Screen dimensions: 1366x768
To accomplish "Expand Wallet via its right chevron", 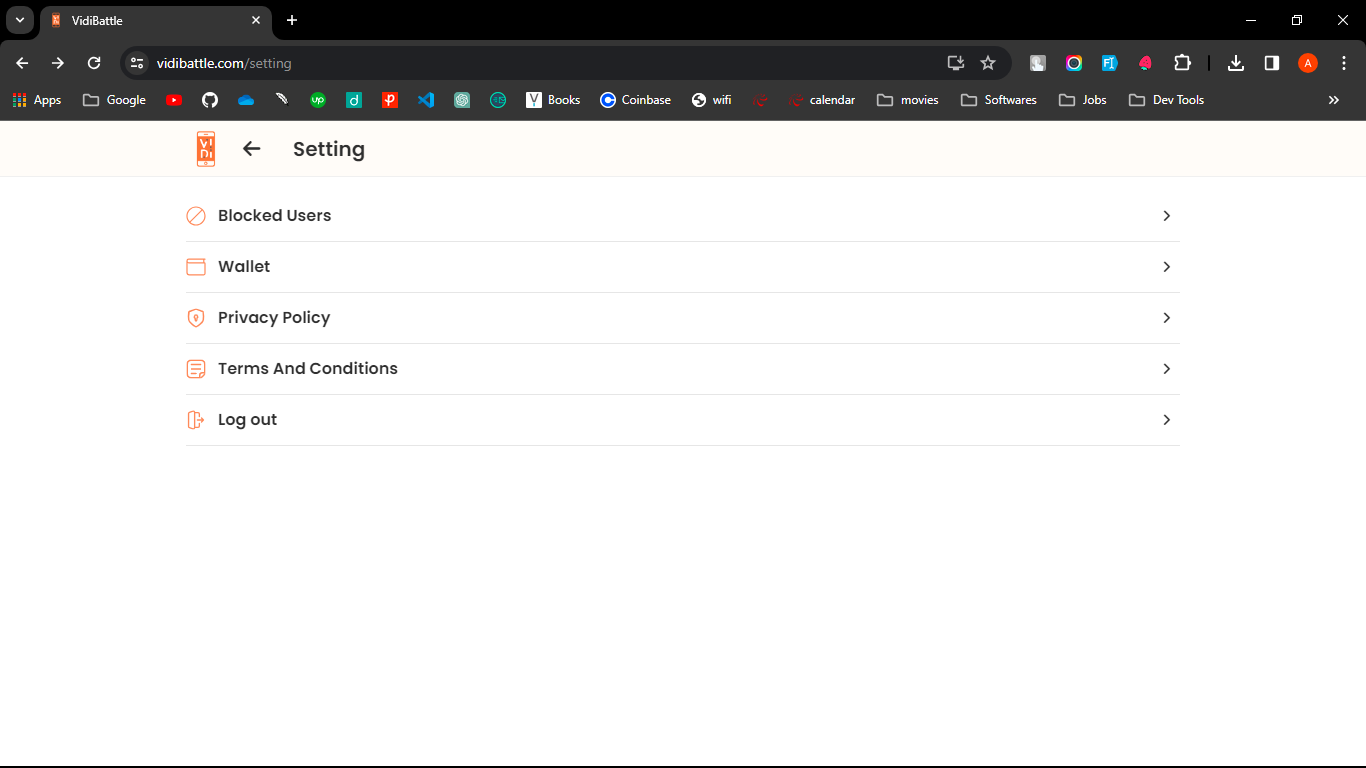I will point(1166,267).
